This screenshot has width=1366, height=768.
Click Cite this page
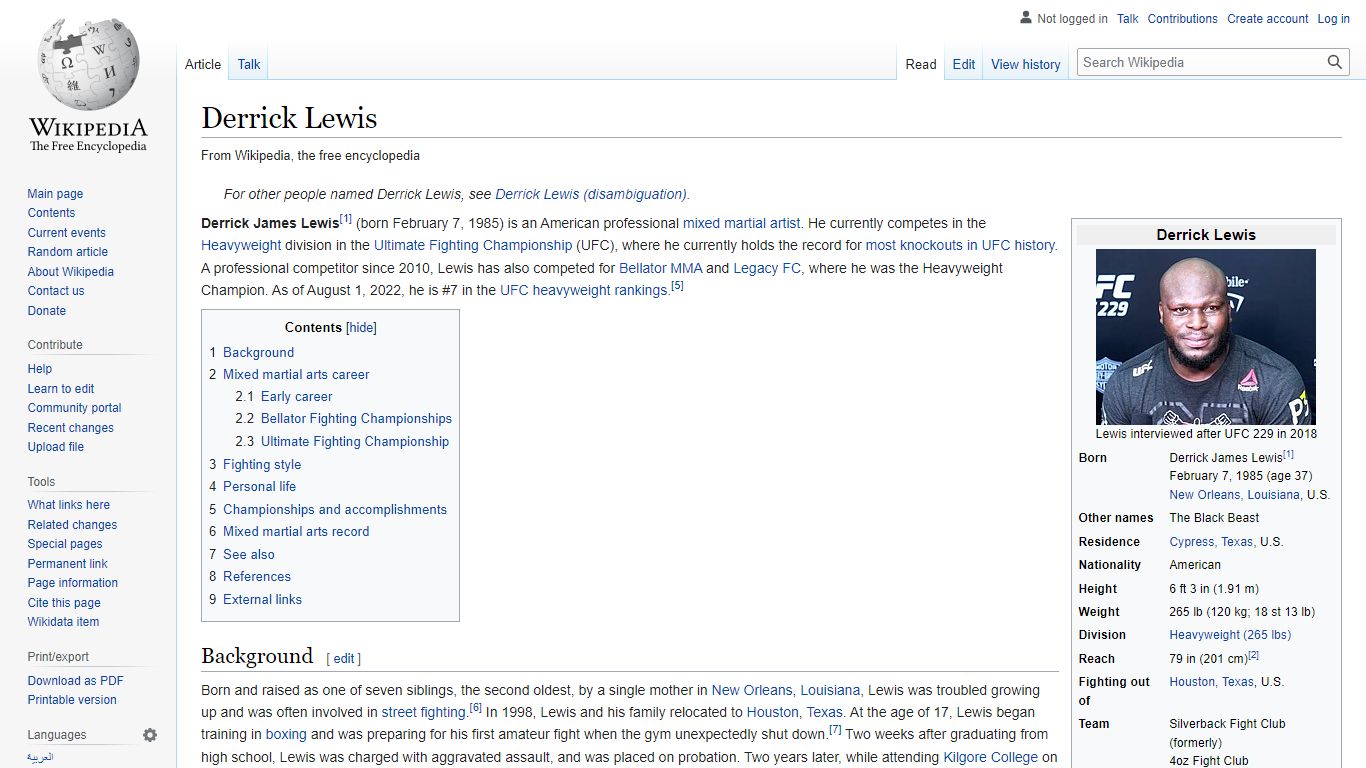(x=64, y=603)
